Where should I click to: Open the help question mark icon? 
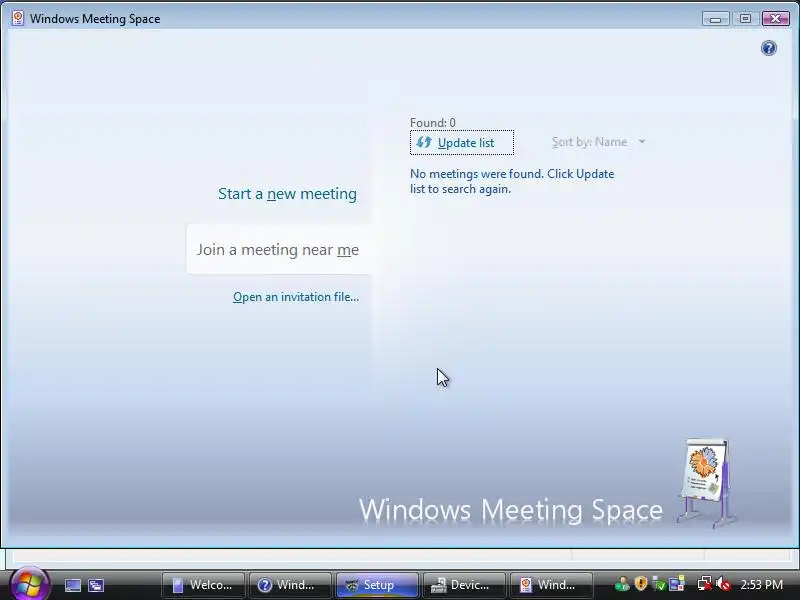tap(768, 48)
